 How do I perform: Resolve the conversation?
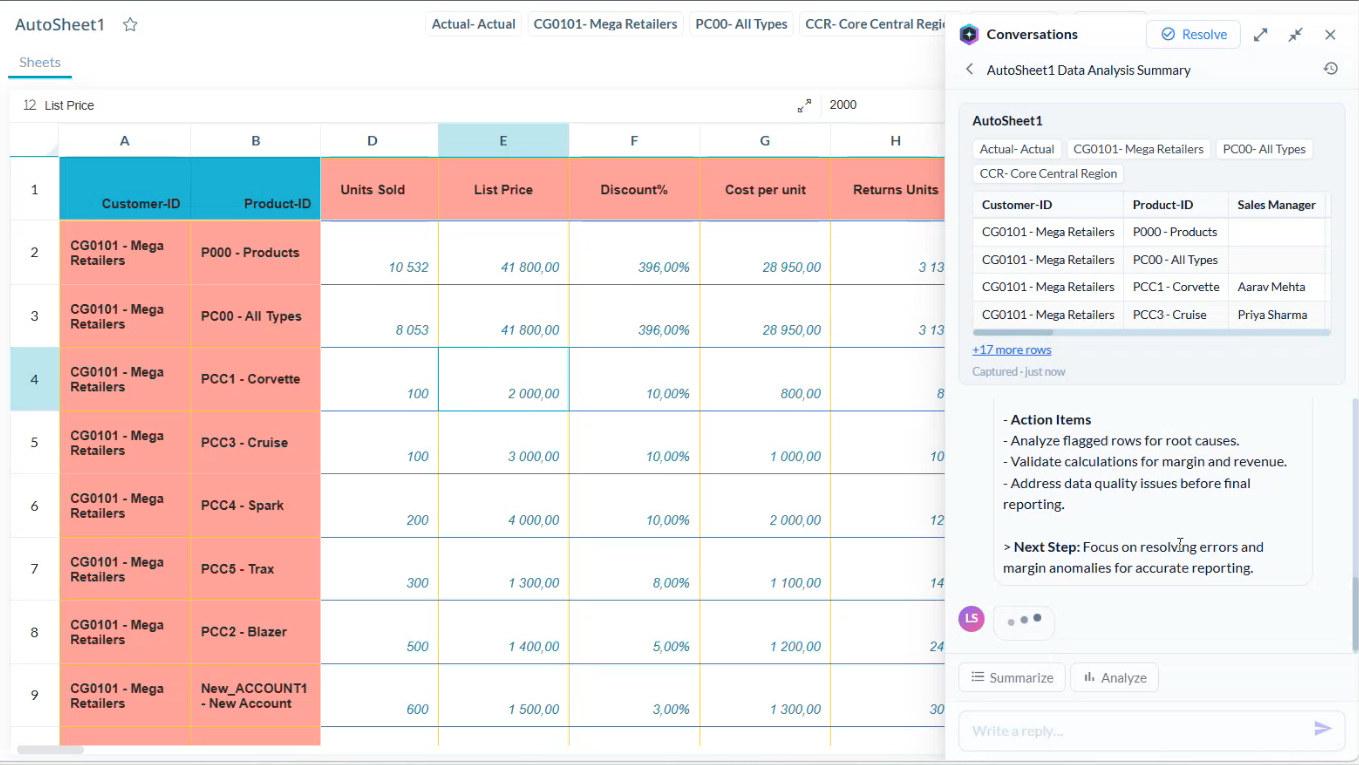(x=1193, y=34)
